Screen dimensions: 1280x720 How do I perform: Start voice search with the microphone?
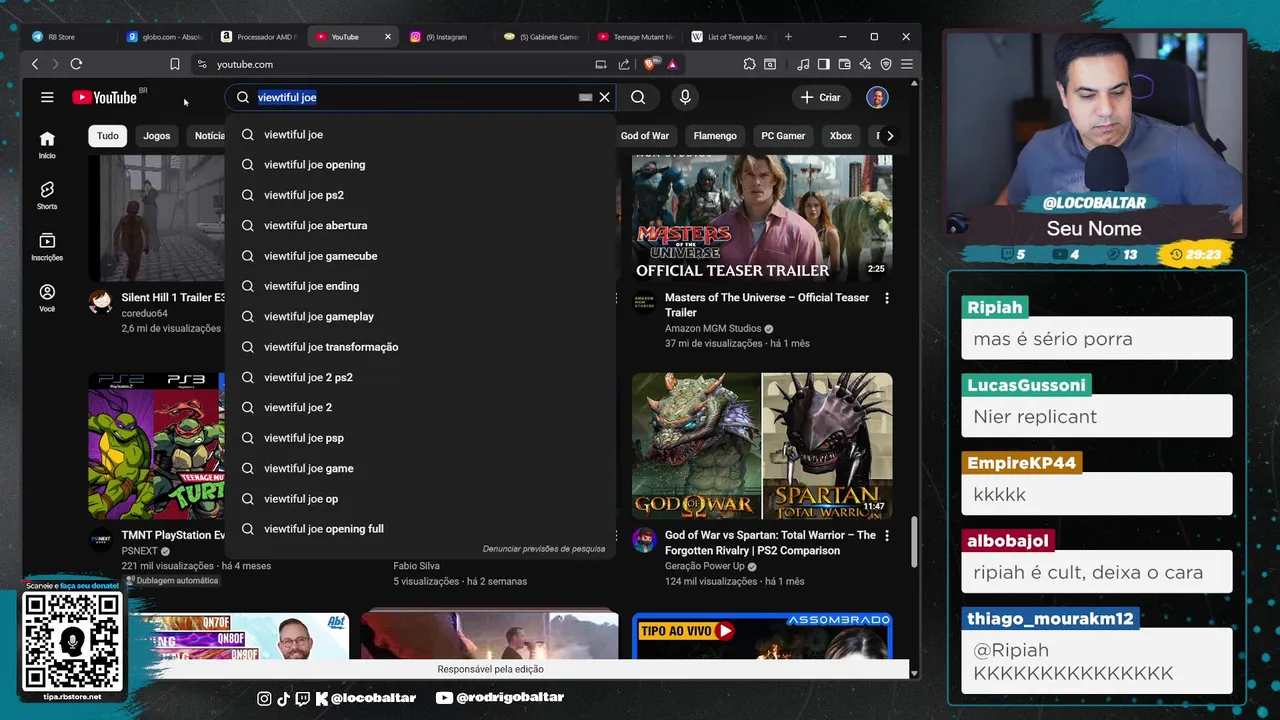pos(685,97)
